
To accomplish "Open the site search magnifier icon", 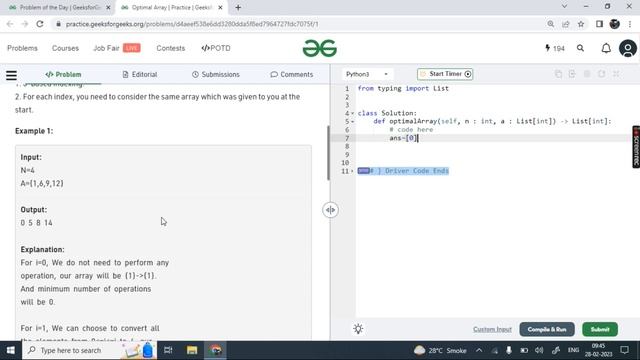I will (x=580, y=48).
